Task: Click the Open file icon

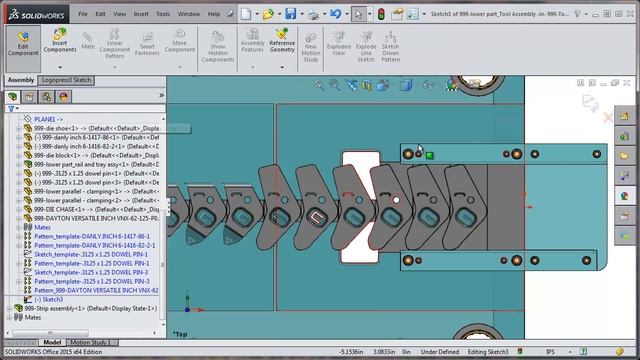Action: coord(268,14)
